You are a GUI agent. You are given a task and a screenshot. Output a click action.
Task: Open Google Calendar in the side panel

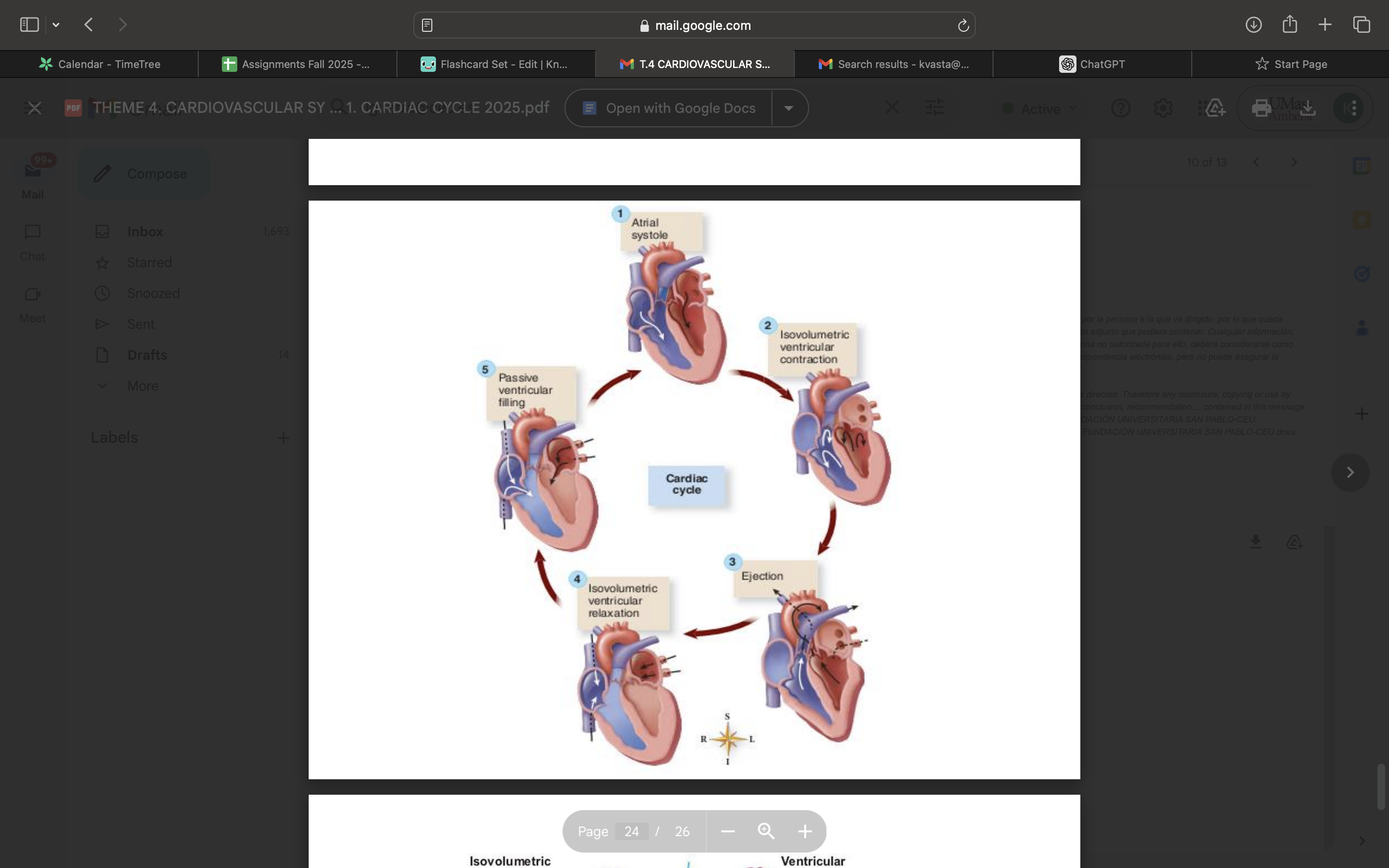click(1362, 165)
